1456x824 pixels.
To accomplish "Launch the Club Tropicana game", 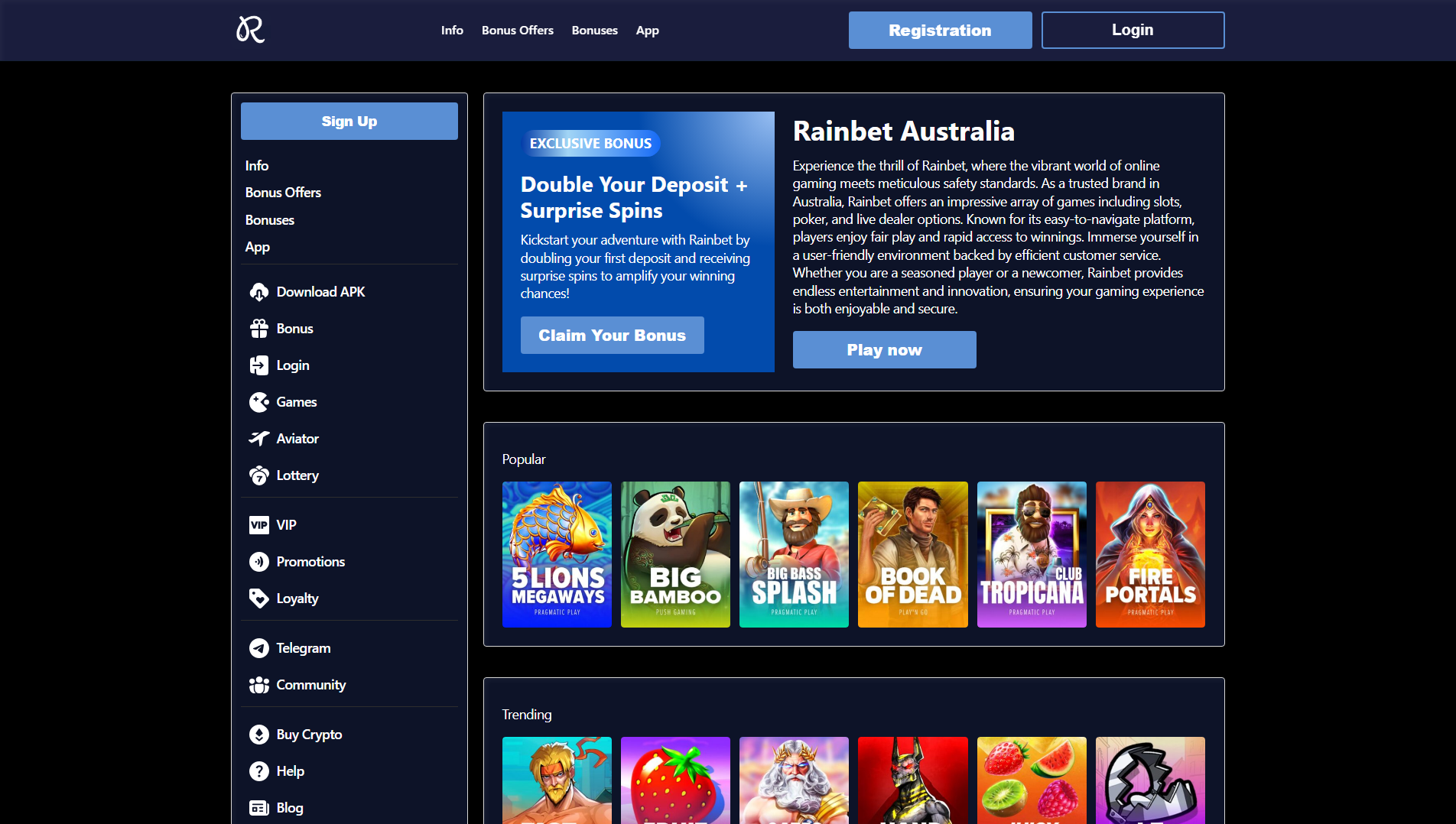I will tap(1032, 554).
